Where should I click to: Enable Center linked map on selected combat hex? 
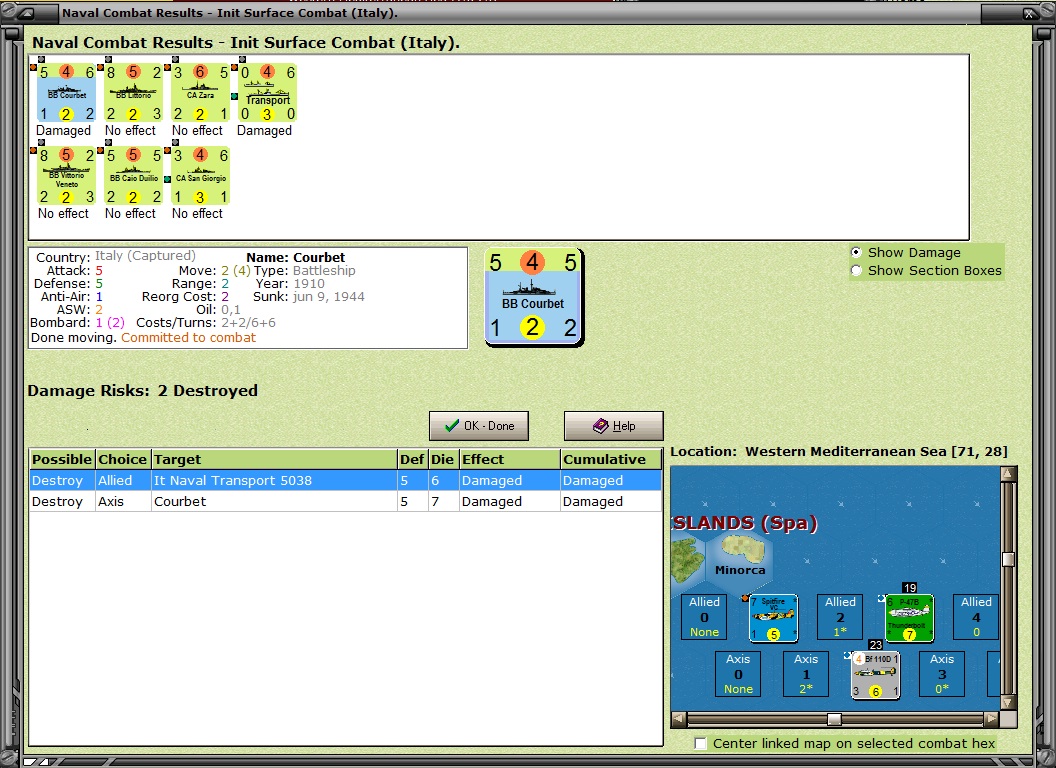tap(701, 744)
